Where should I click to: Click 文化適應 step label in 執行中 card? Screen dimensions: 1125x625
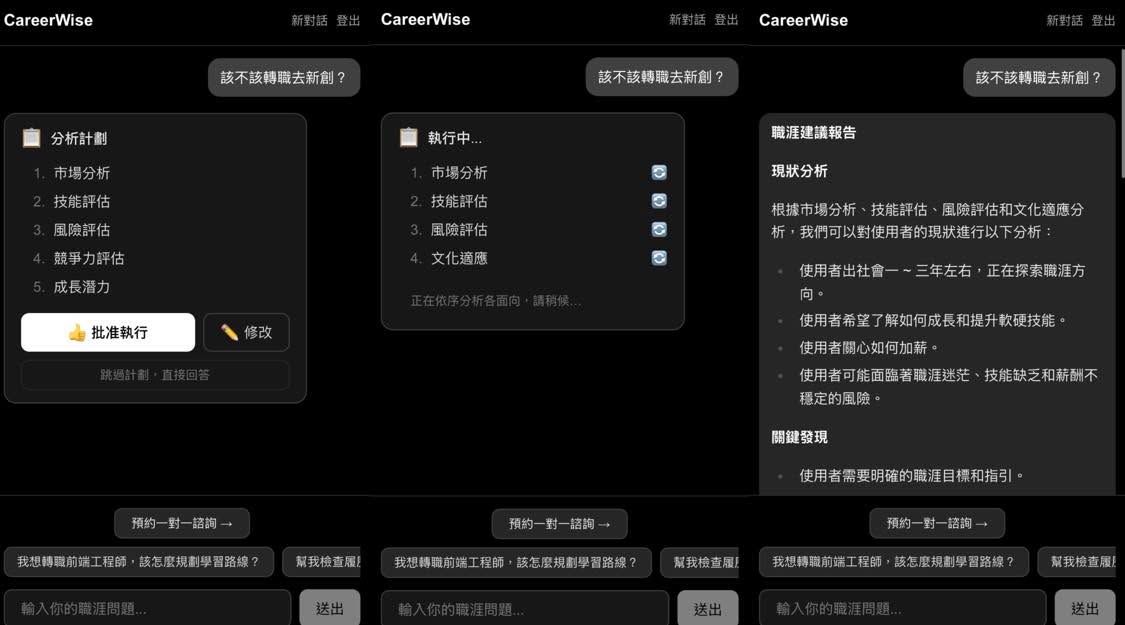tap(459, 258)
